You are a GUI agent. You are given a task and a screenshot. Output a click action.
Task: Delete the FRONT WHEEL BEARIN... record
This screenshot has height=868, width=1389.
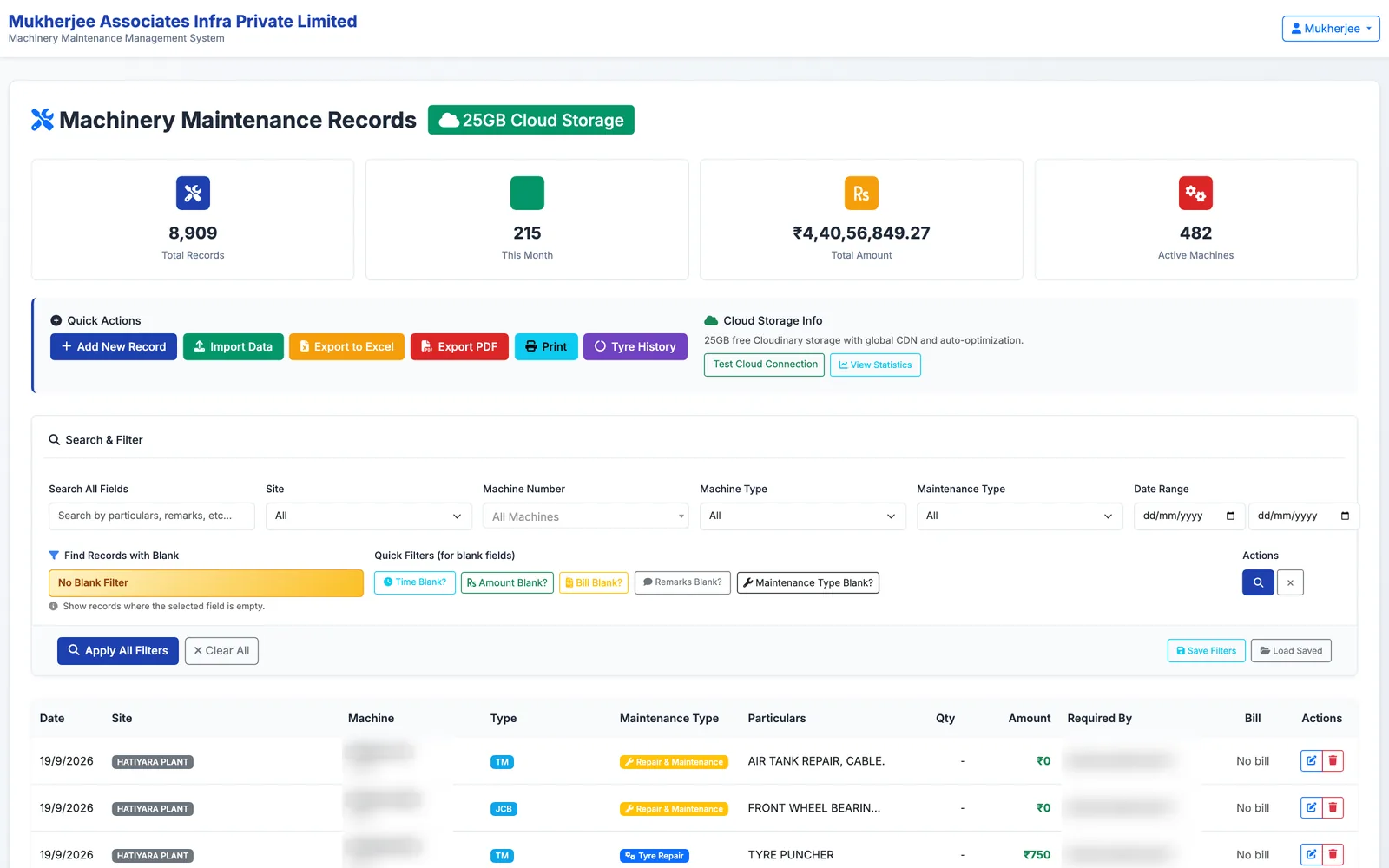[x=1333, y=808]
